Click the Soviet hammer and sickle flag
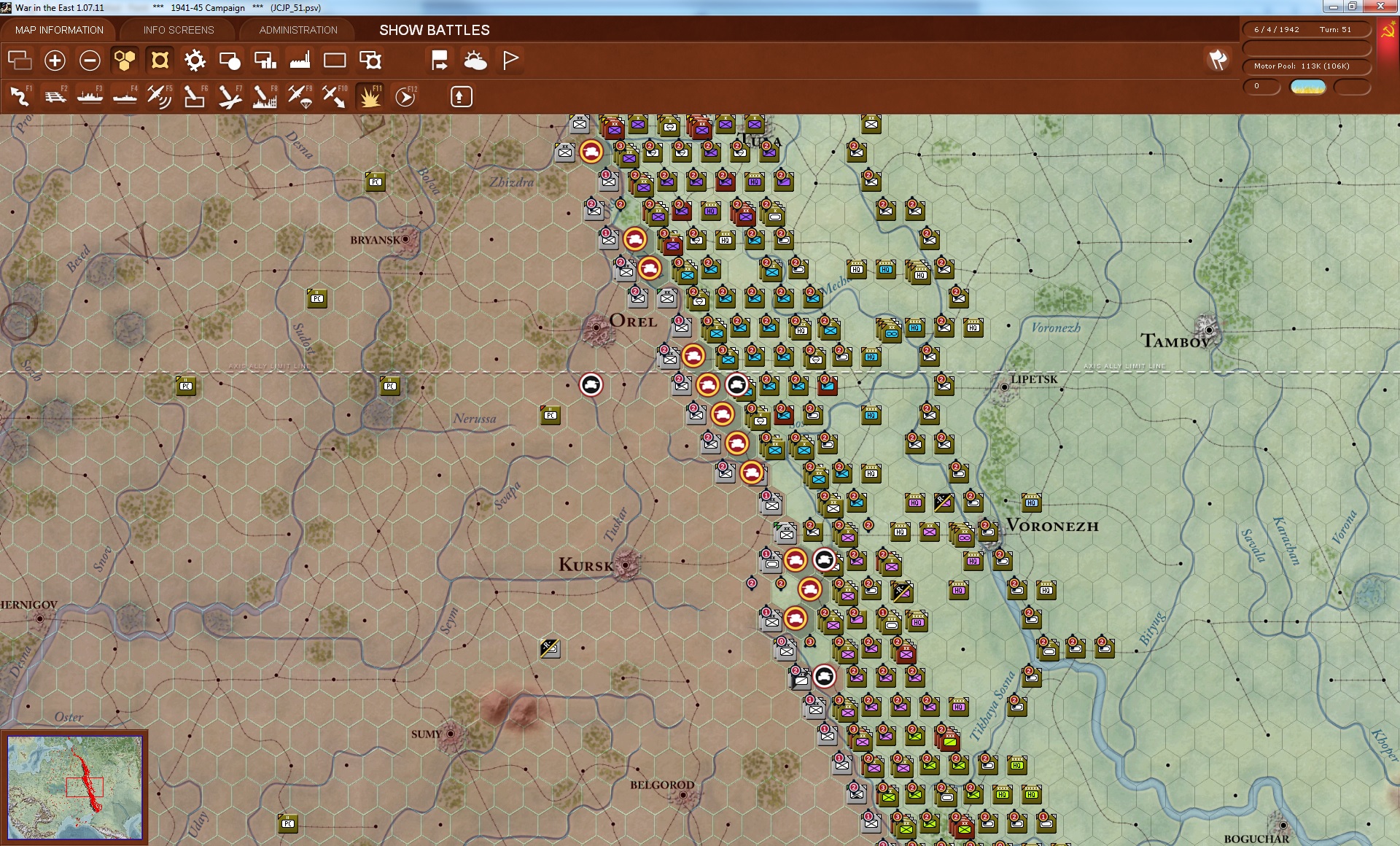This screenshot has height=846, width=1400. pyautogui.click(x=1388, y=31)
